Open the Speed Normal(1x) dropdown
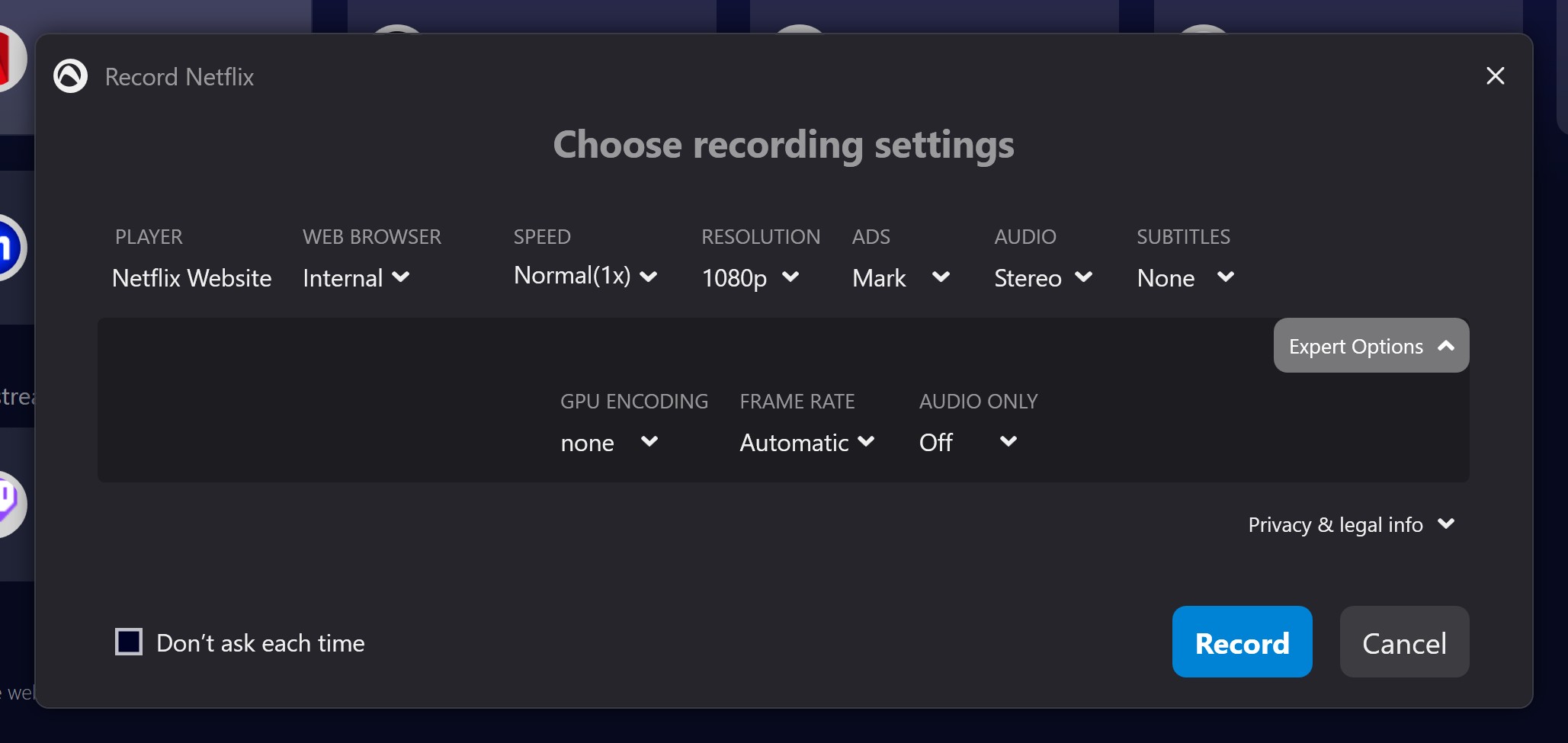This screenshot has width=1568, height=743. (x=585, y=276)
